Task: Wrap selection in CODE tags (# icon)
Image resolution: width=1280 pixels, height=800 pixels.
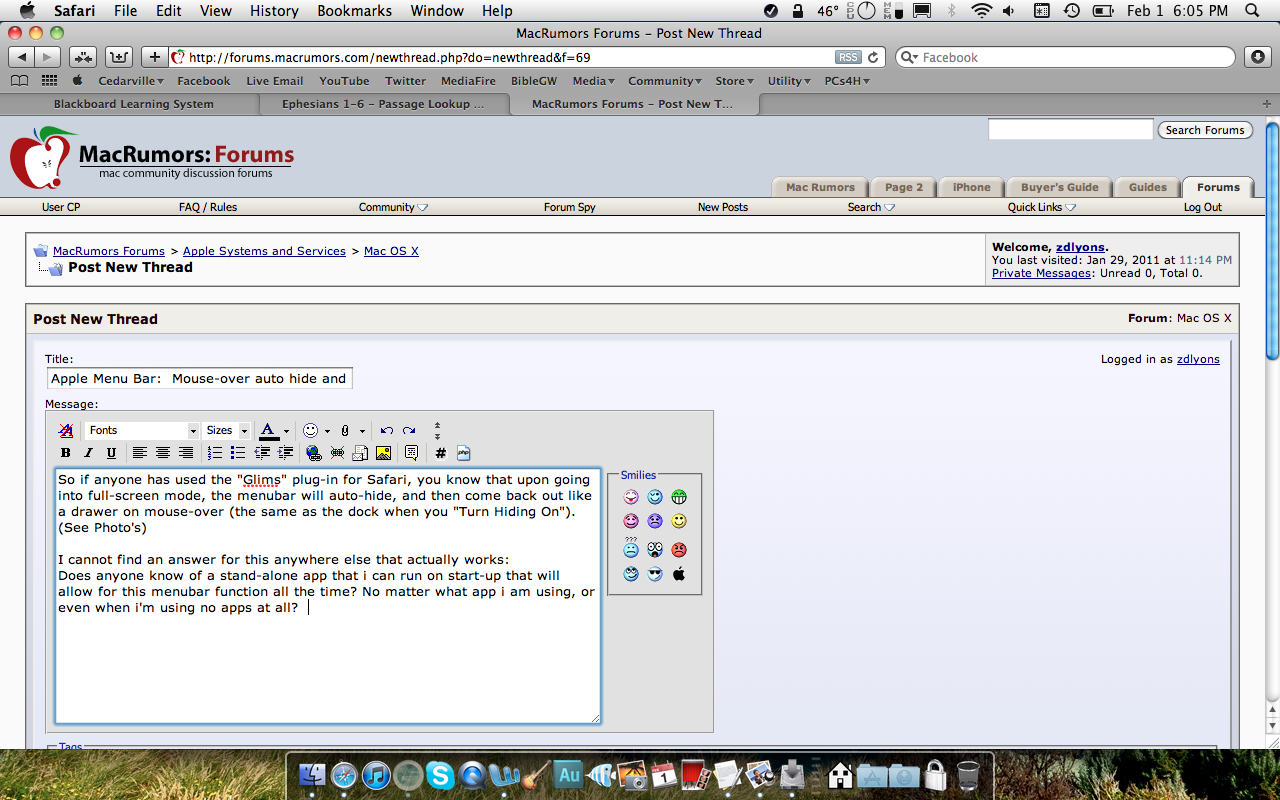Action: (x=440, y=453)
